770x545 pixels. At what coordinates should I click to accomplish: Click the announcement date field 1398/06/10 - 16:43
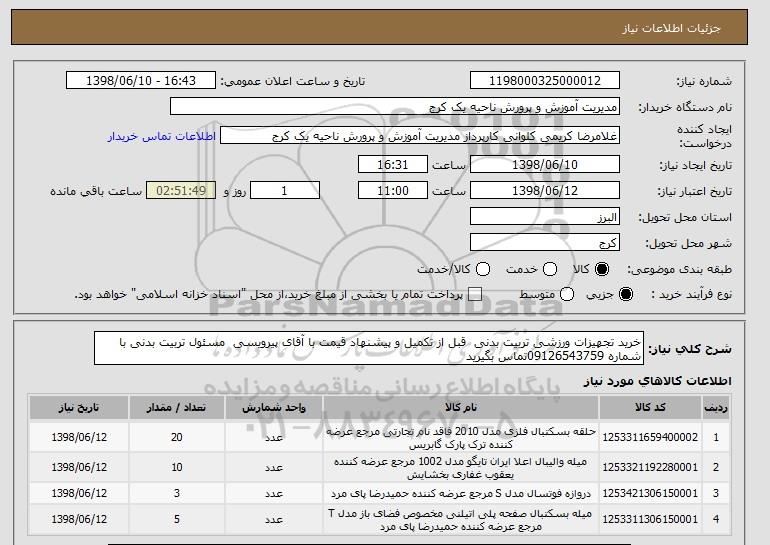tap(141, 81)
